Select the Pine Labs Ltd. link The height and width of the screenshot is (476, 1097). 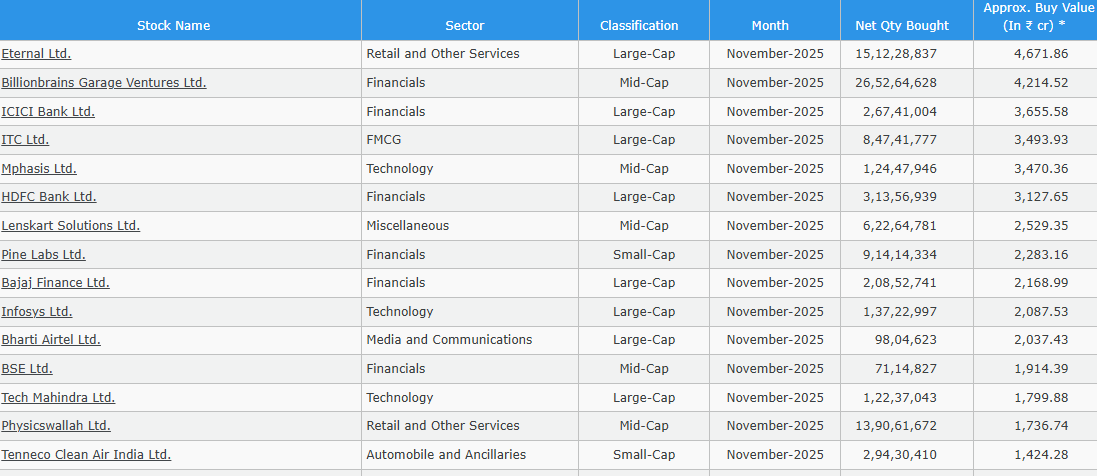[x=43, y=255]
